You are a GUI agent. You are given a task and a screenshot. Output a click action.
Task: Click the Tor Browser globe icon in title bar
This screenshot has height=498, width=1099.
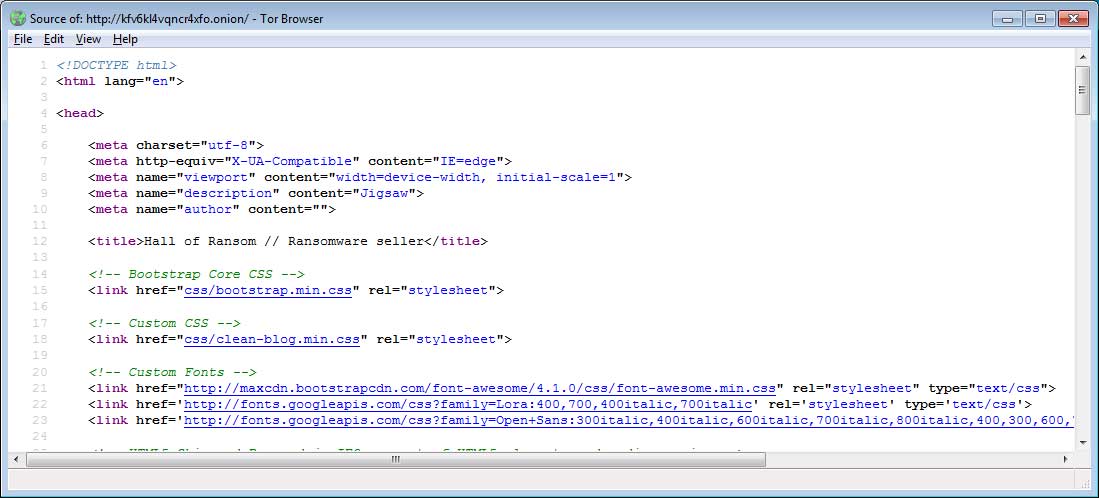pyautogui.click(x=18, y=19)
